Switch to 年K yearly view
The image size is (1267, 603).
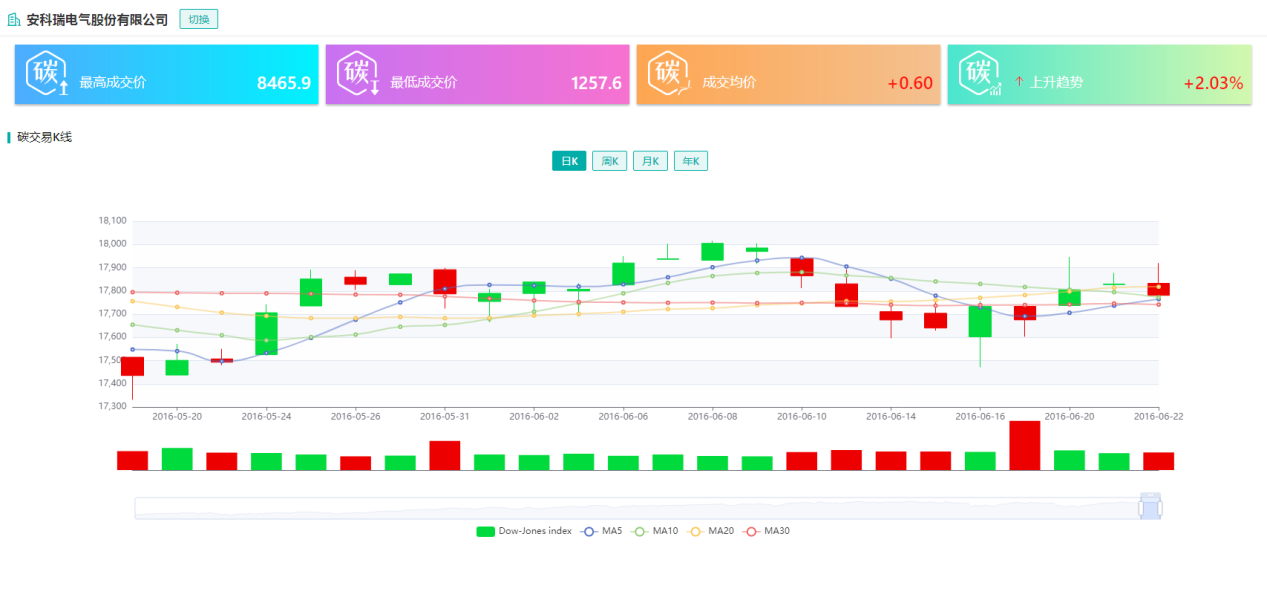pyautogui.click(x=690, y=161)
